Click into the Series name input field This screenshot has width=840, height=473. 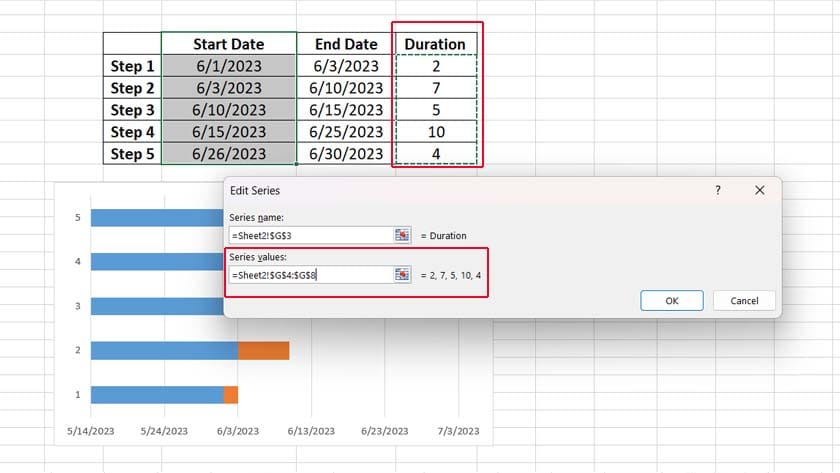pyautogui.click(x=311, y=235)
